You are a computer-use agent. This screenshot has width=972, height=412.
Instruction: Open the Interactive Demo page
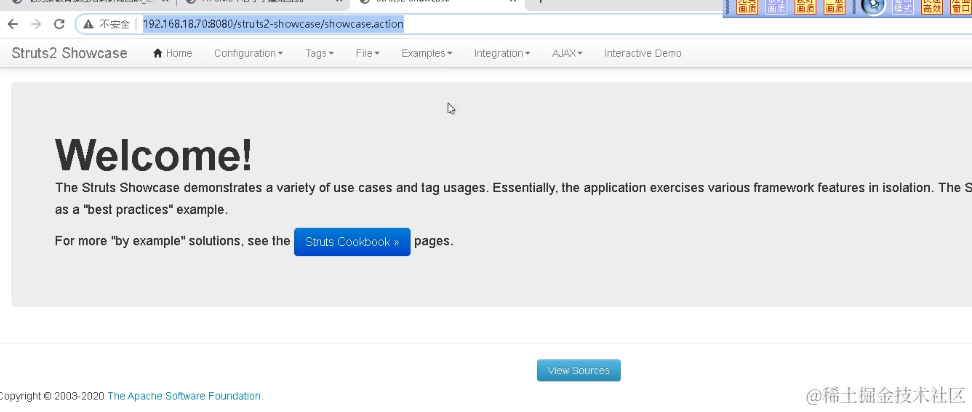[x=643, y=53]
